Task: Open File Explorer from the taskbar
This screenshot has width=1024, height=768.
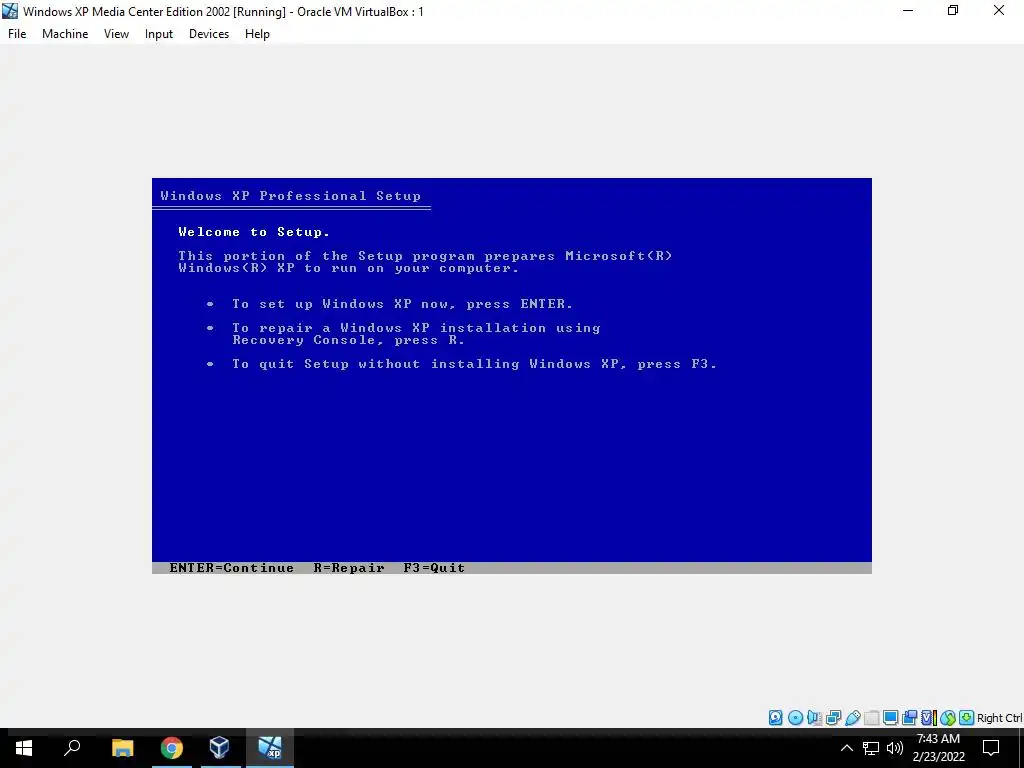Action: (122, 748)
